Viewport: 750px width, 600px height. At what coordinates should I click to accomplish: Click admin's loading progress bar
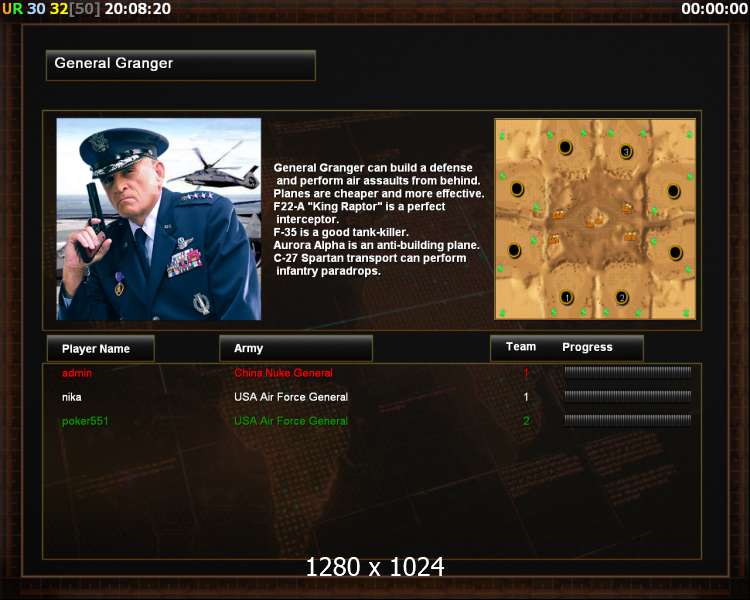pos(628,372)
